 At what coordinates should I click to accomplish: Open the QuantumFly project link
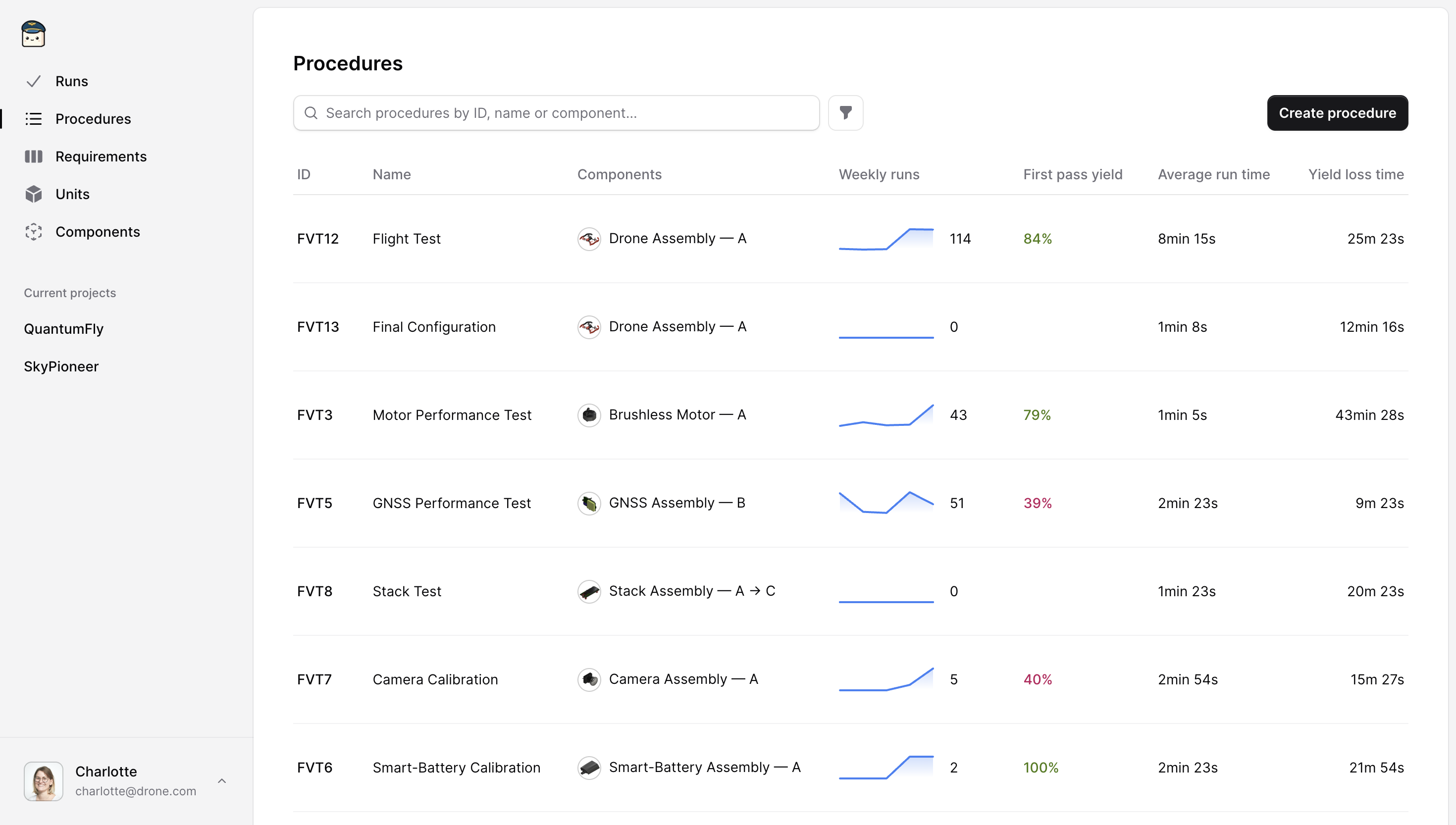pos(63,329)
